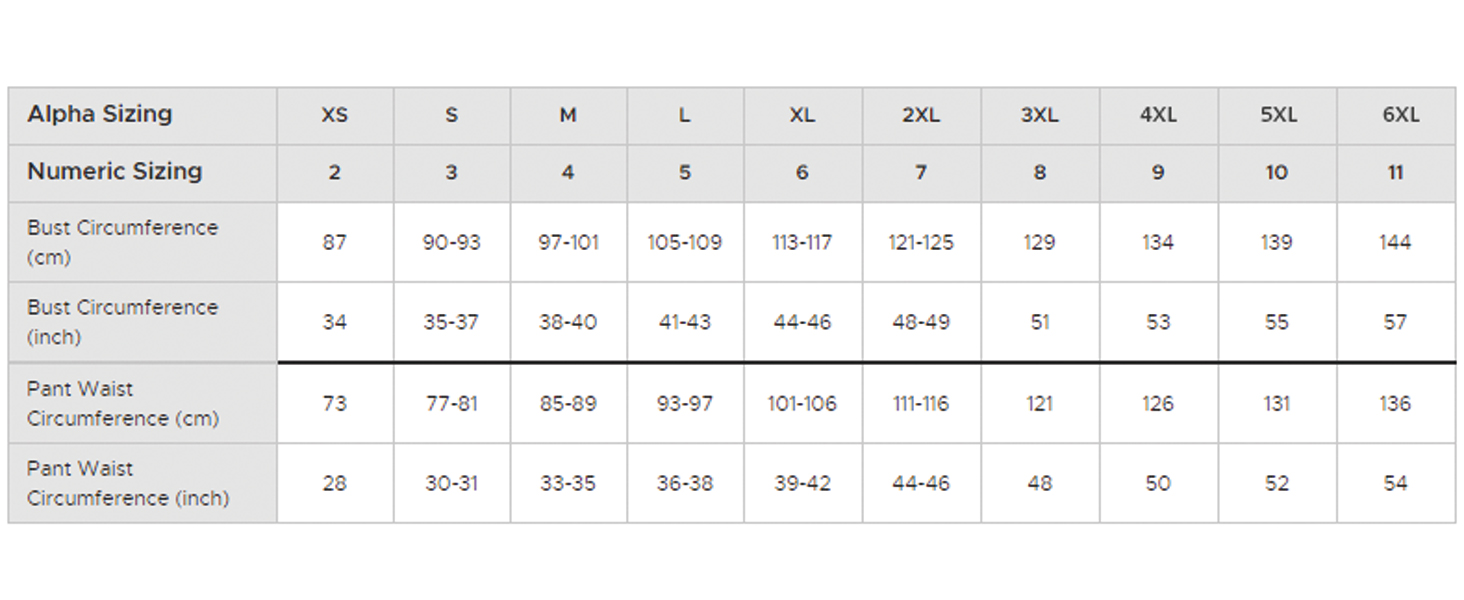Click the Bust Circumference (inch) row label

tap(122, 322)
